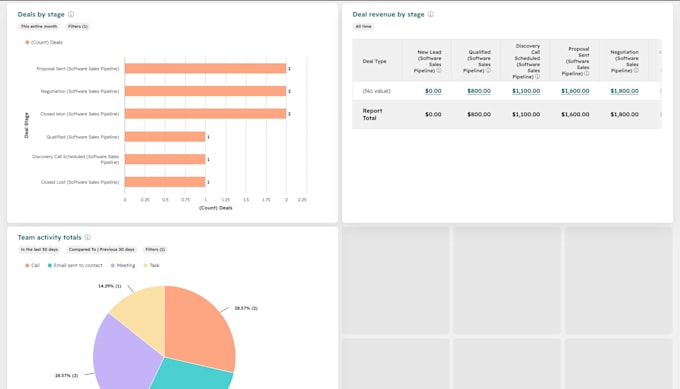680x389 pixels.
Task: Click info icon in Discovery Call Scheduled header
Action: 538,77
